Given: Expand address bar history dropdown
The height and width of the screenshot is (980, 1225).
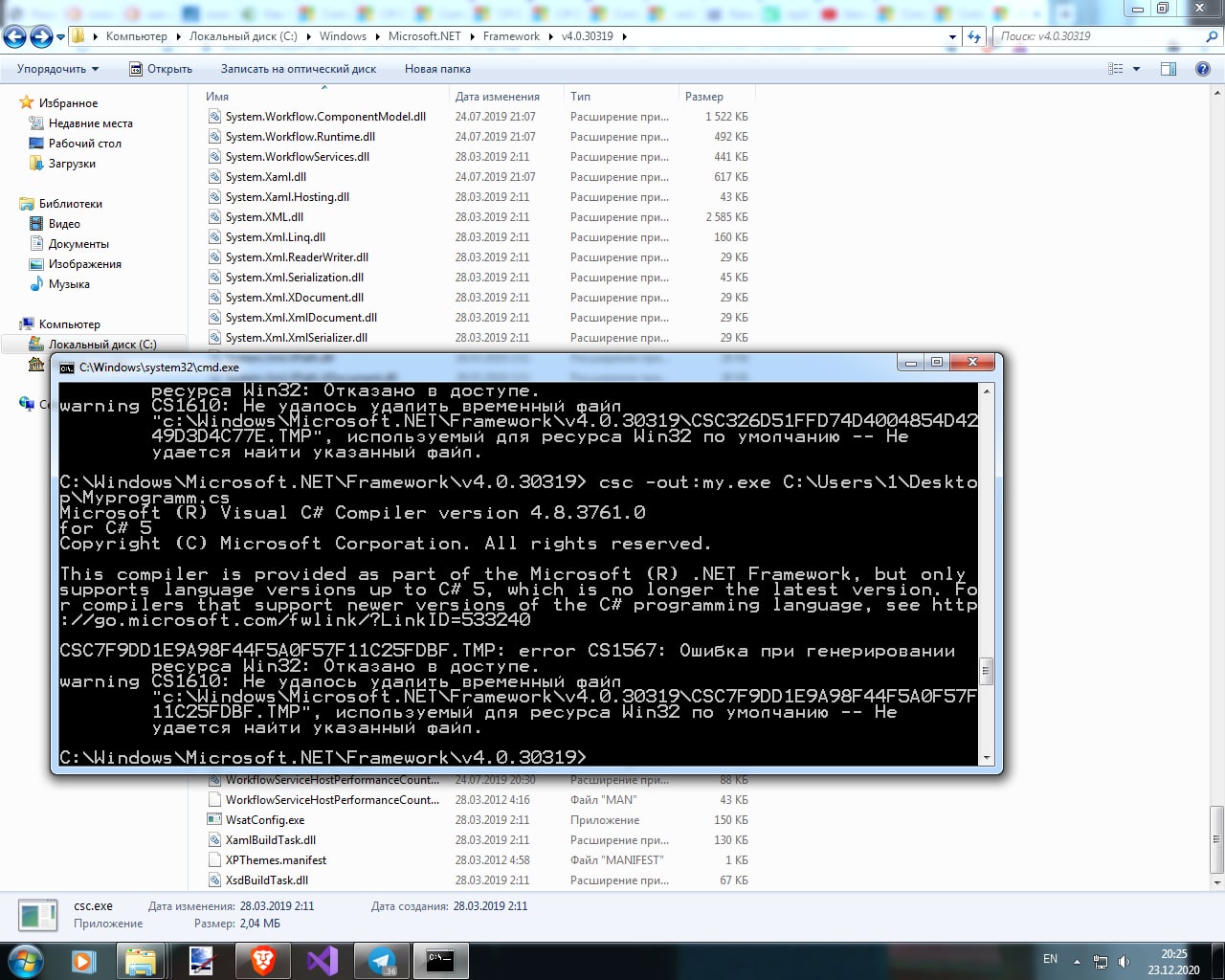Looking at the screenshot, I should (x=952, y=36).
